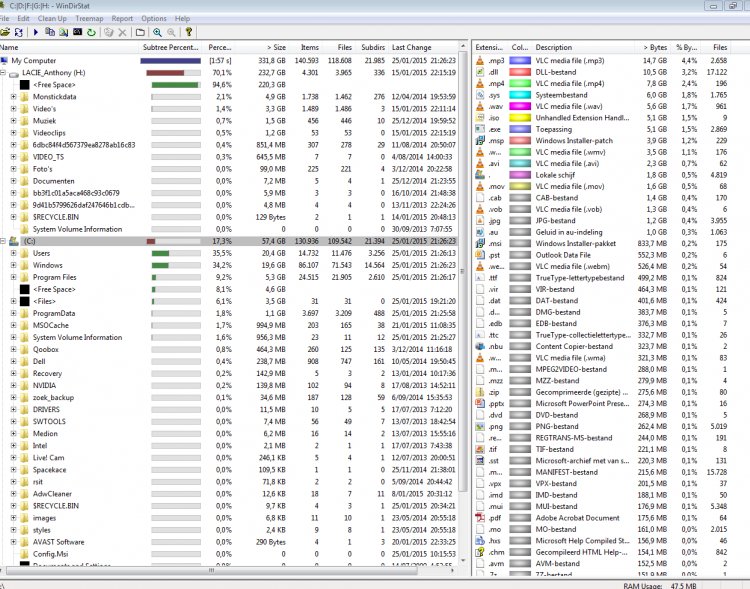Screen dimensions: 750x589
Task: Expand the Muziek folder
Action: click(x=13, y=121)
